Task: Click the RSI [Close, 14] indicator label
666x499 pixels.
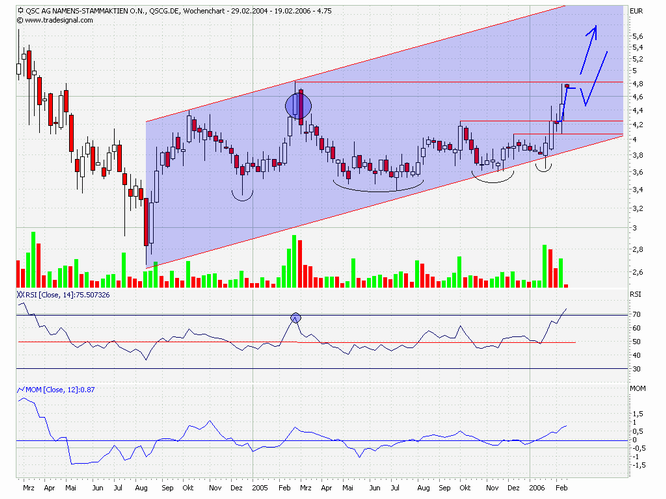Action: [x=68, y=295]
